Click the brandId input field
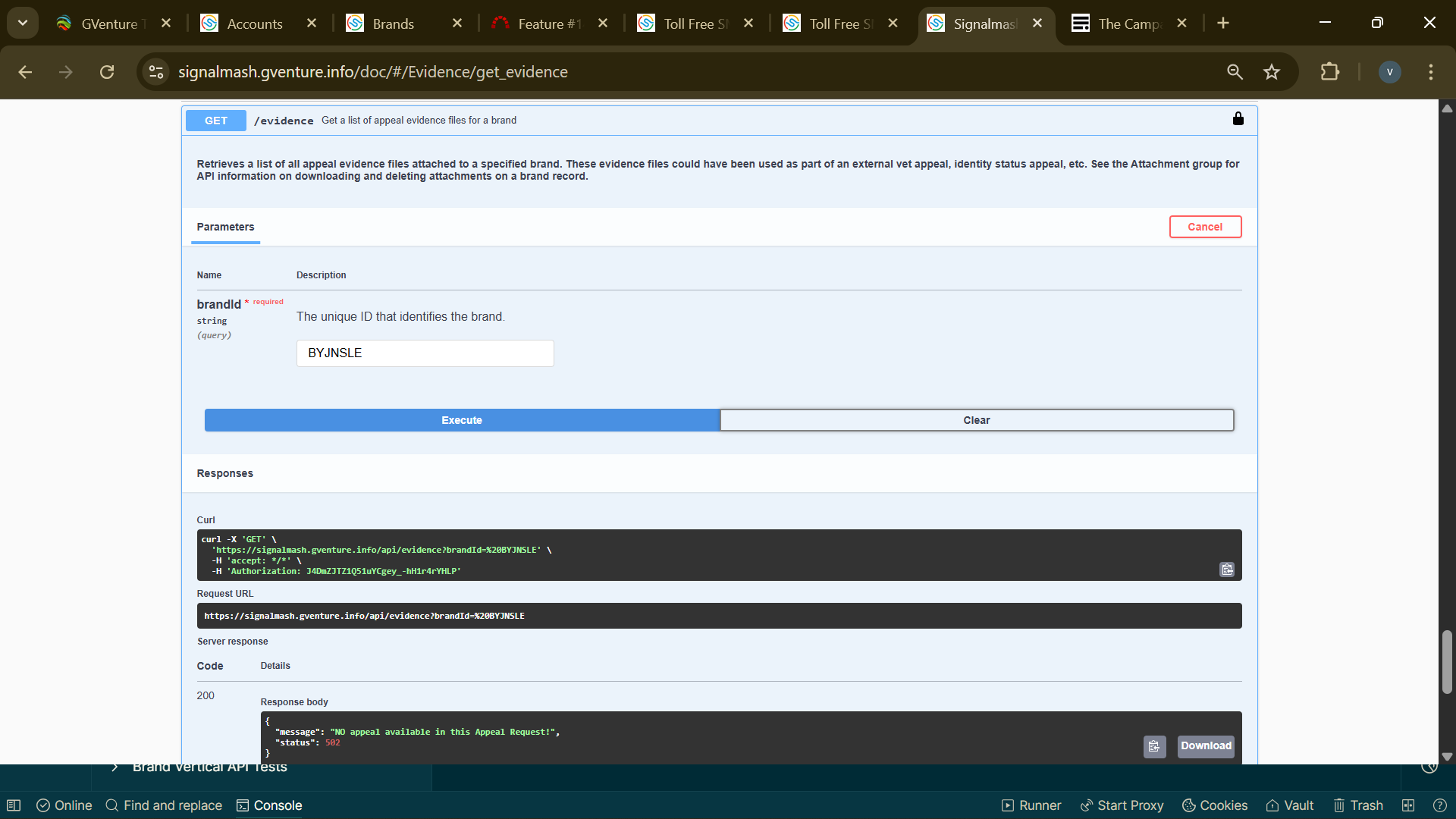The image size is (1456, 819). pyautogui.click(x=425, y=353)
